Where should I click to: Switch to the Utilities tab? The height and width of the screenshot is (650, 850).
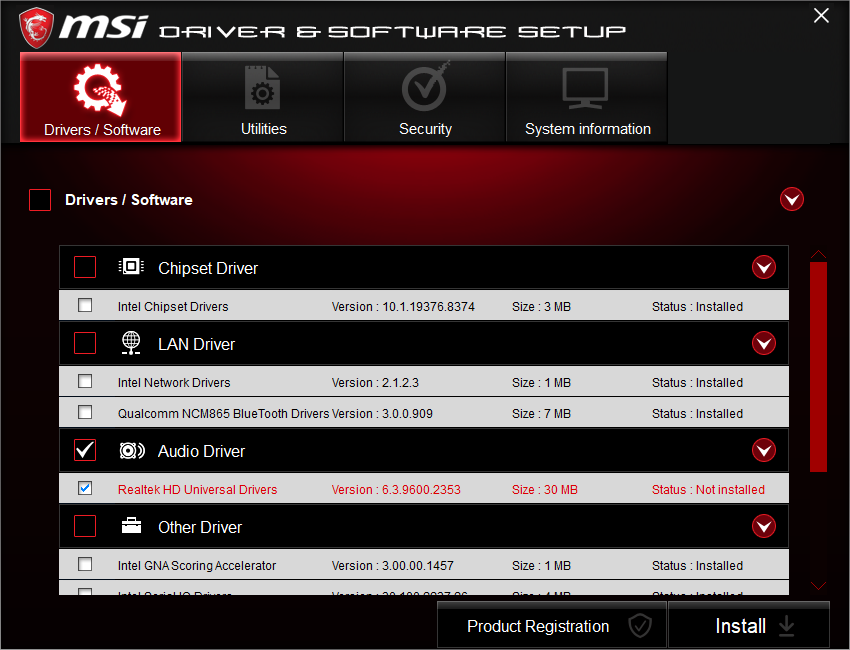263,97
